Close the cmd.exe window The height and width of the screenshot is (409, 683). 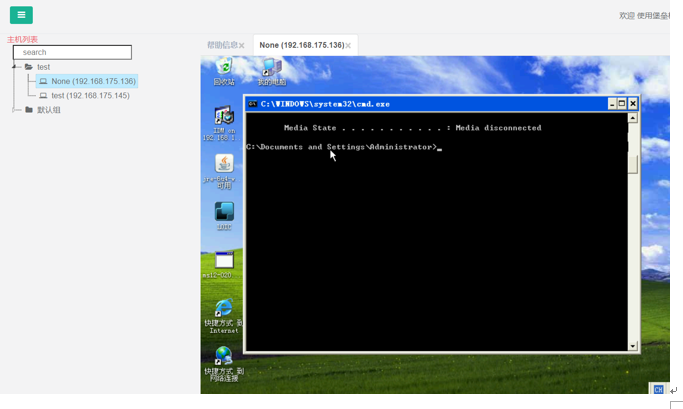coord(633,104)
